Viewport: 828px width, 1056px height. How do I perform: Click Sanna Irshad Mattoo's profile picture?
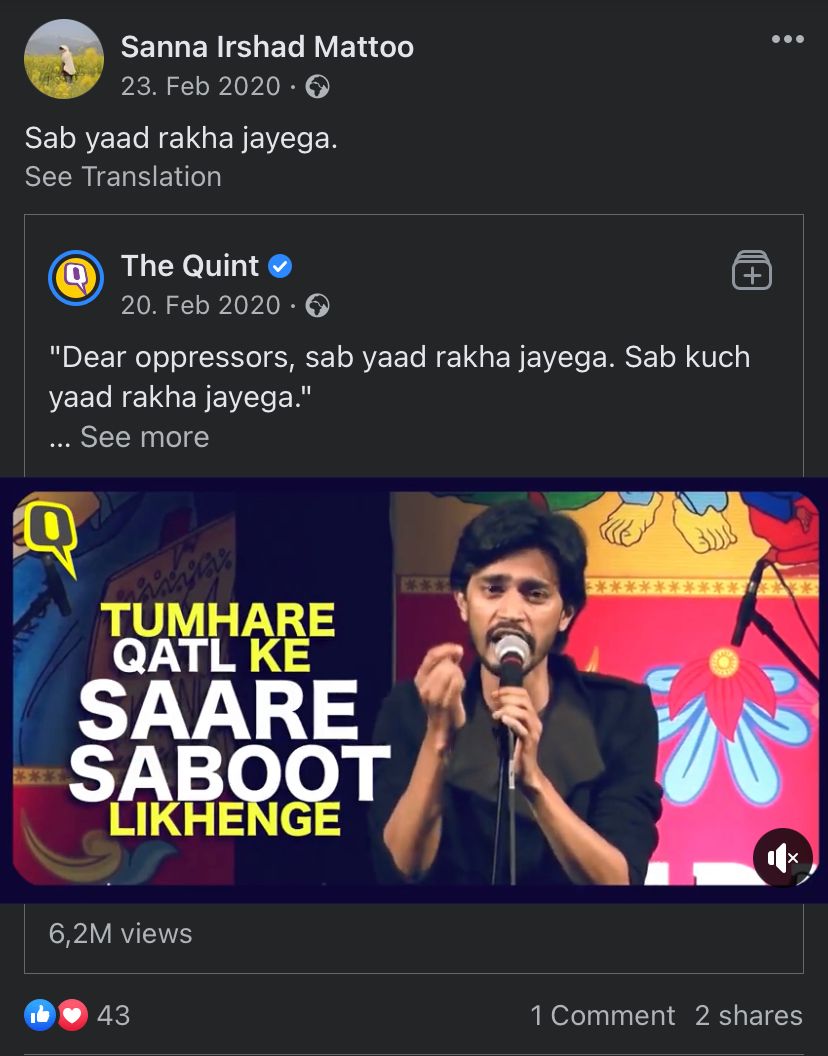(x=64, y=59)
